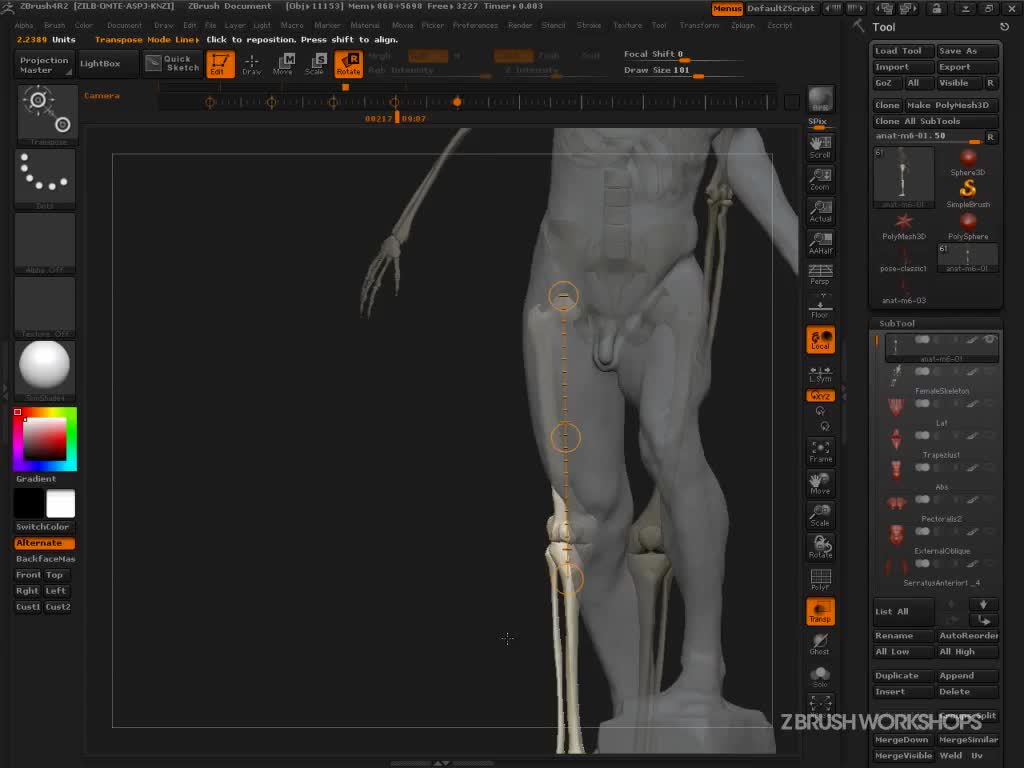This screenshot has height=768, width=1024.
Task: Open the Dots stroke type icon
Action: pyautogui.click(x=45, y=179)
